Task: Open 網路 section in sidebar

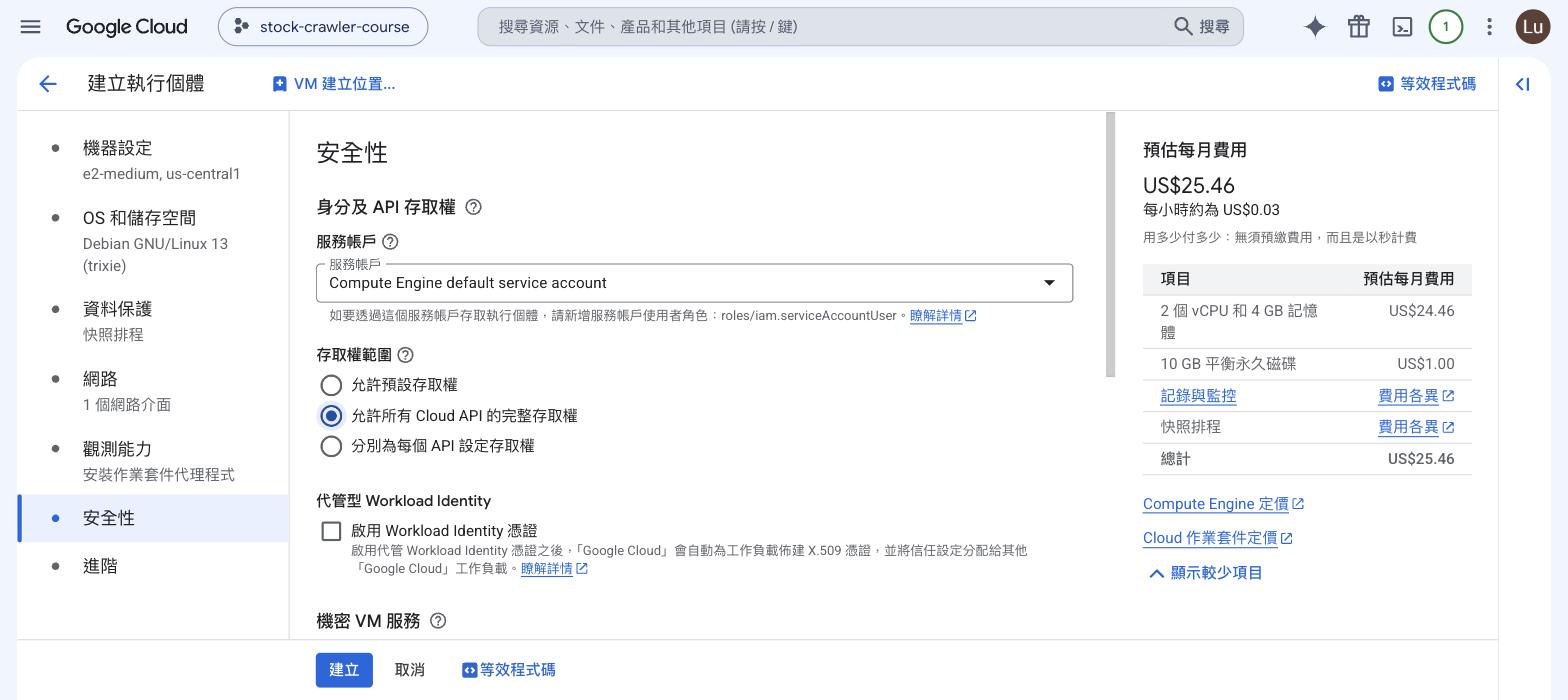Action: point(153,391)
